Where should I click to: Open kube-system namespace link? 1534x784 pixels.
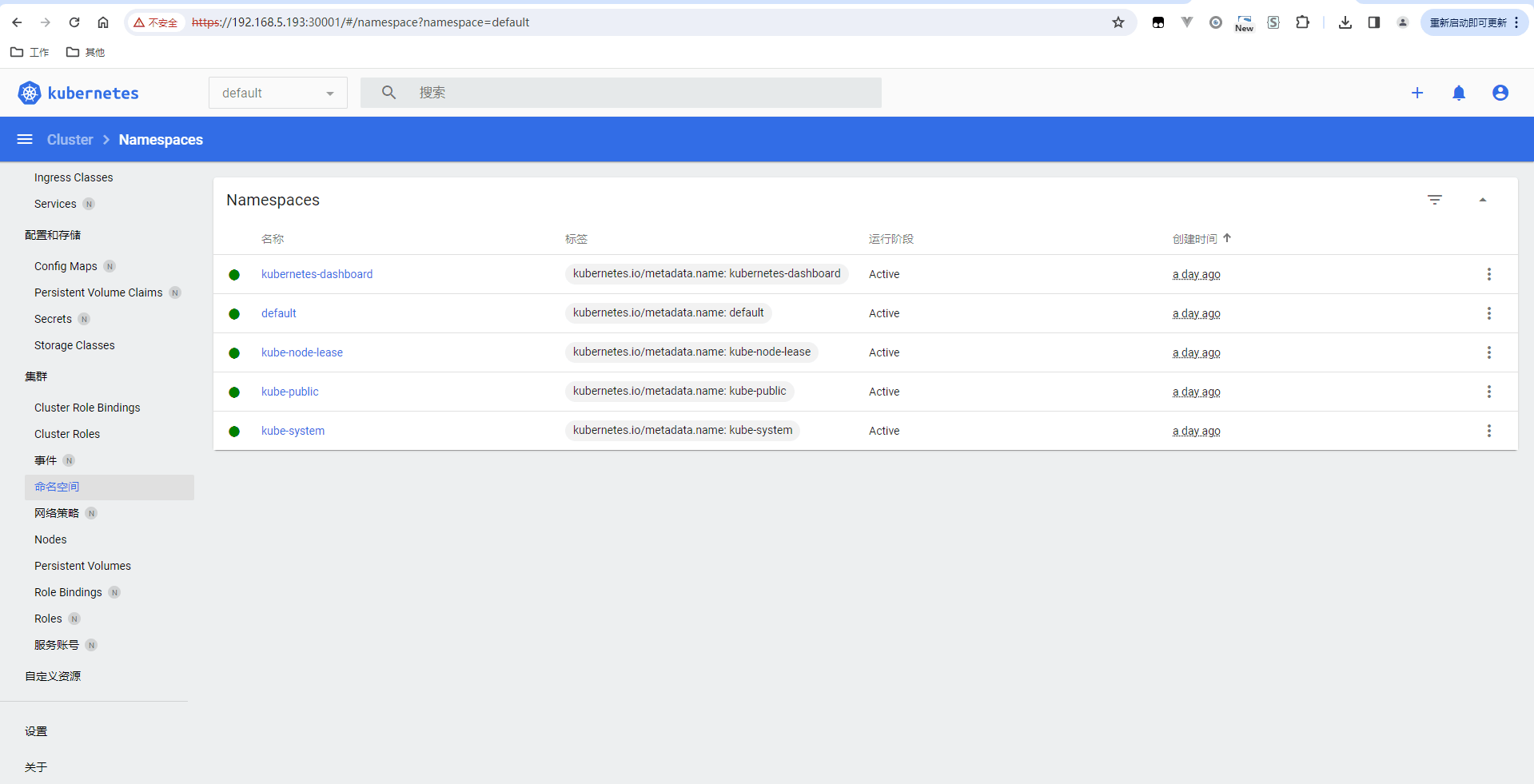tap(293, 431)
